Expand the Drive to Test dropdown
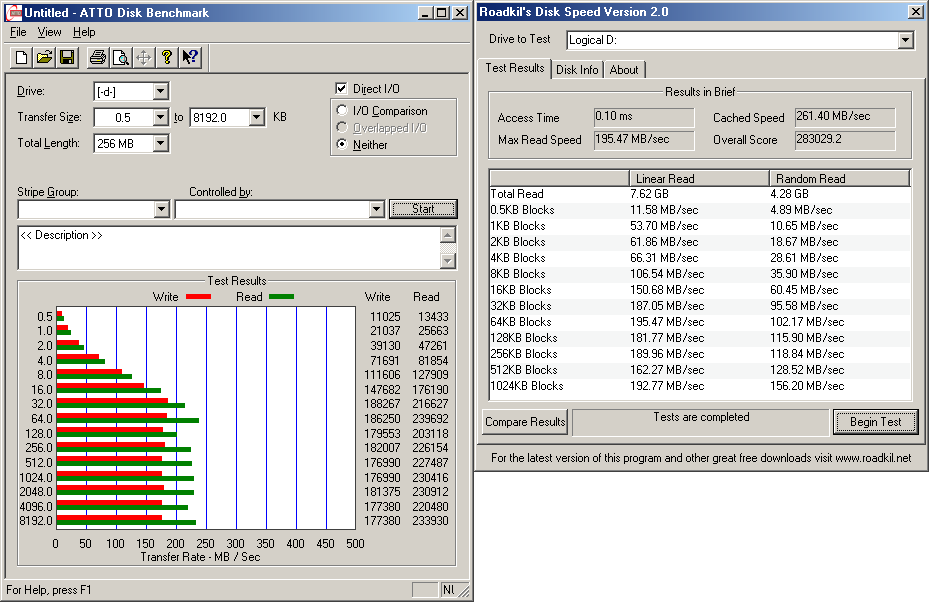 click(905, 40)
